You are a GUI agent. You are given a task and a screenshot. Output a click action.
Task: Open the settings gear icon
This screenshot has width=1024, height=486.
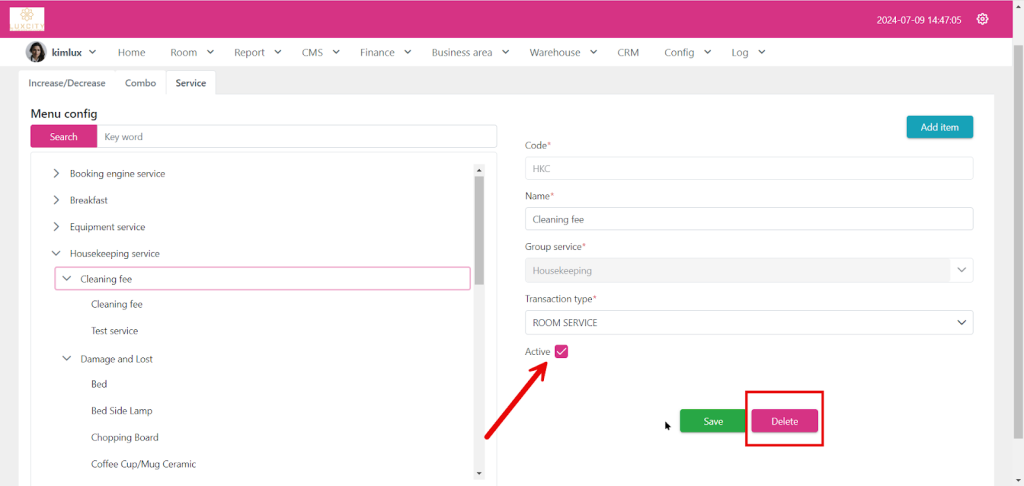[982, 19]
